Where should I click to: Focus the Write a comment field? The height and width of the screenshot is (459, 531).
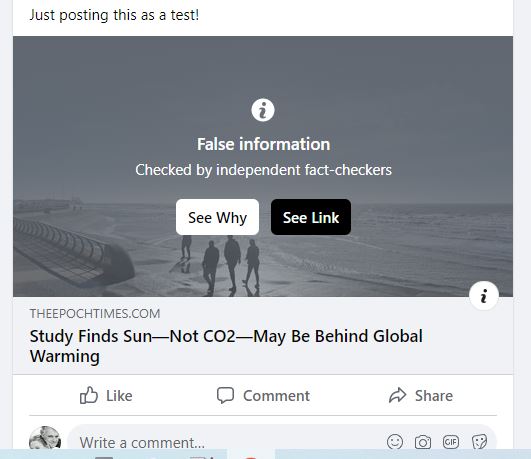282,441
